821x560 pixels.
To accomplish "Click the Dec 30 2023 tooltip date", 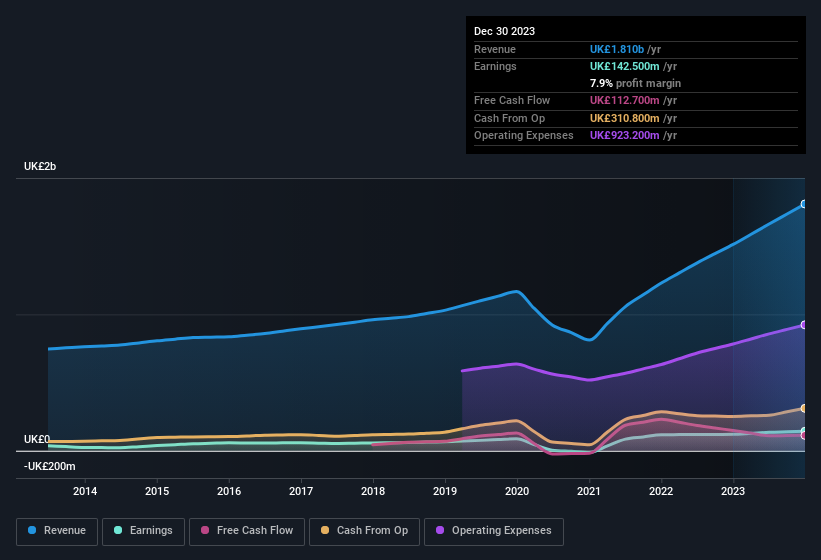I will pyautogui.click(x=504, y=31).
